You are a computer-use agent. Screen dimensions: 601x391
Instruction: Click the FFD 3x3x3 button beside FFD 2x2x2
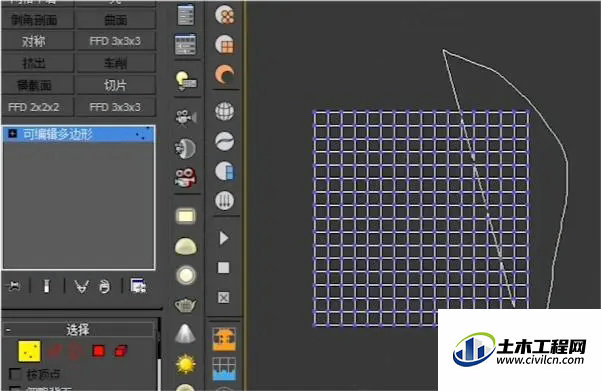coord(116,107)
